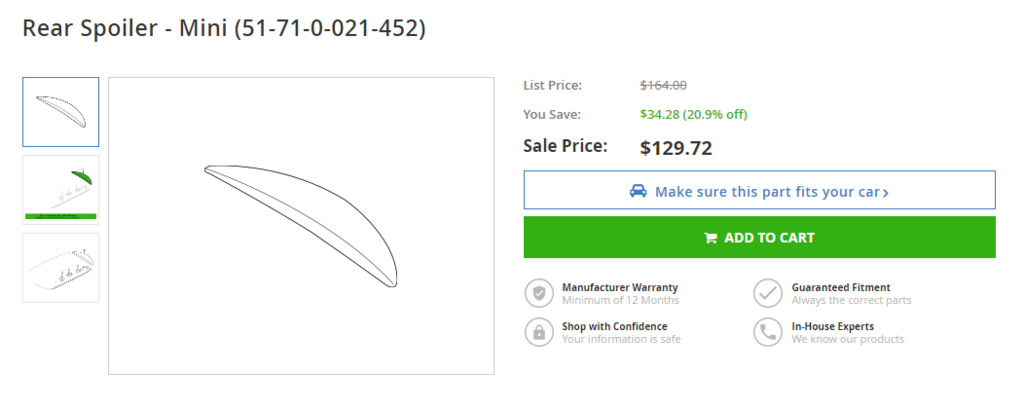This screenshot has width=1024, height=410.
Task: Click the Guaranteed Fitment checkmark icon
Action: pyautogui.click(x=768, y=293)
